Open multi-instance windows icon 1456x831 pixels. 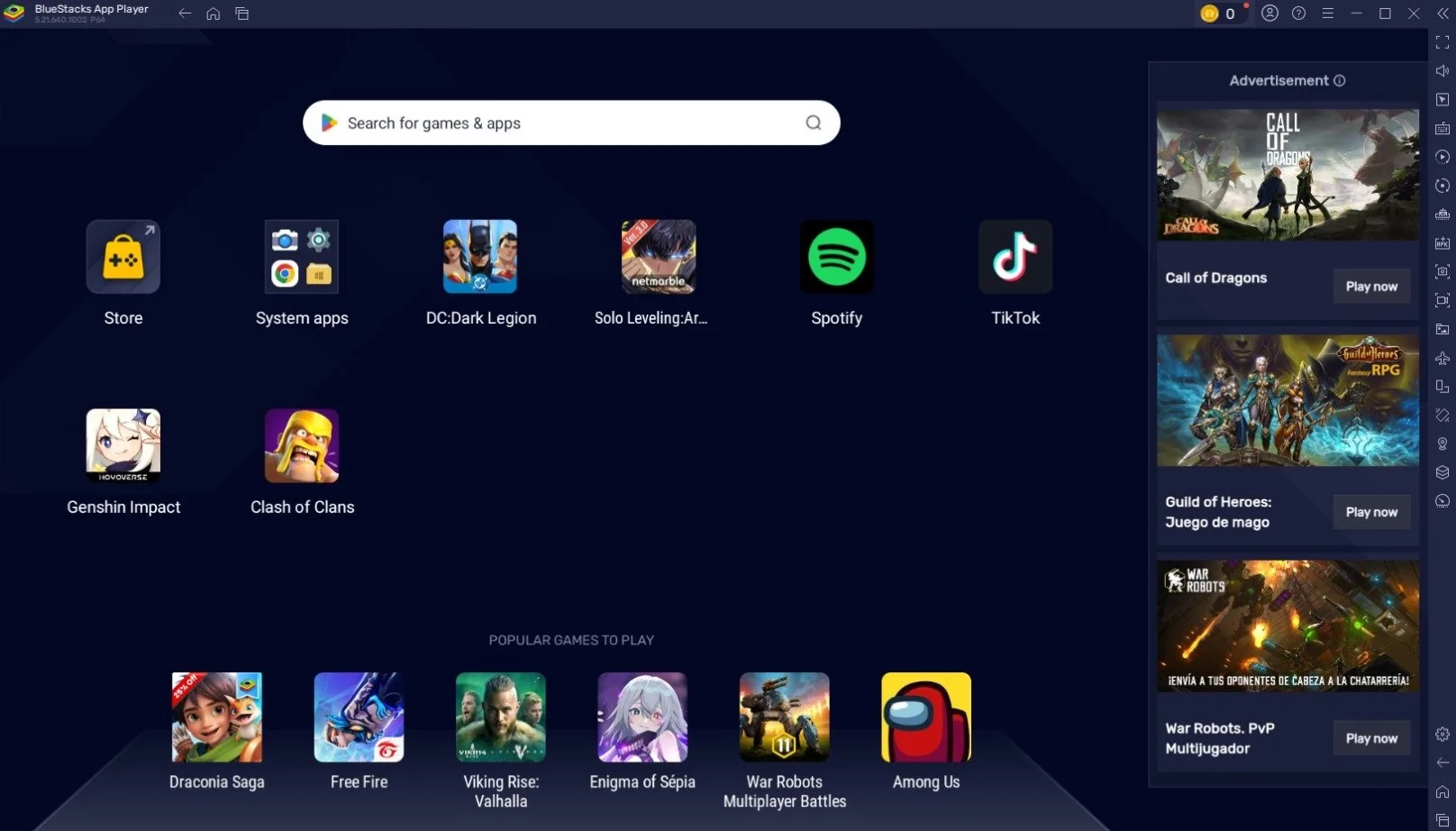1442,387
